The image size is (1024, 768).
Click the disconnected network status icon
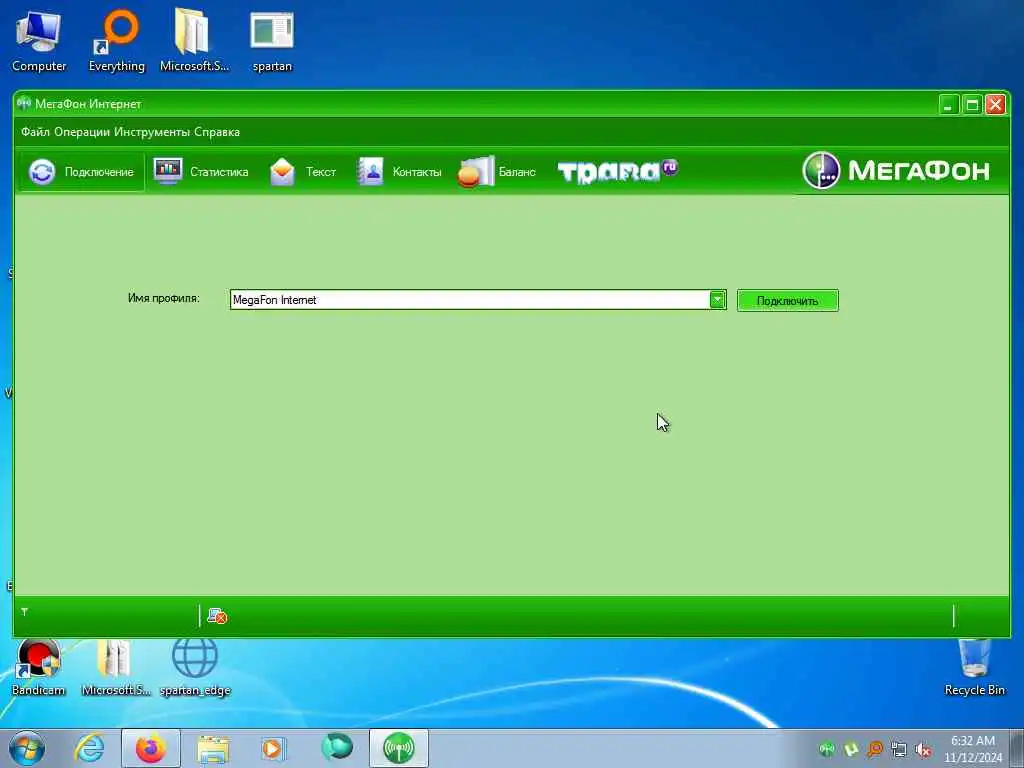(x=217, y=616)
